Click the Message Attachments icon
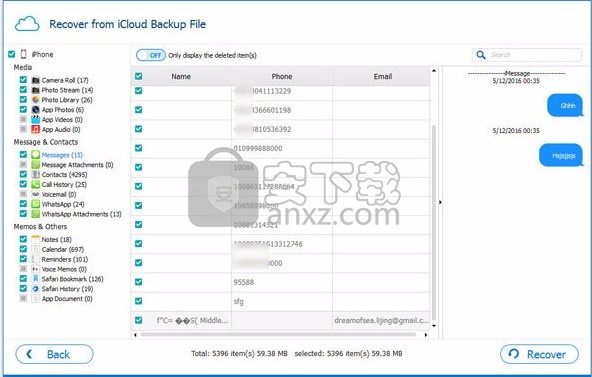 point(35,165)
